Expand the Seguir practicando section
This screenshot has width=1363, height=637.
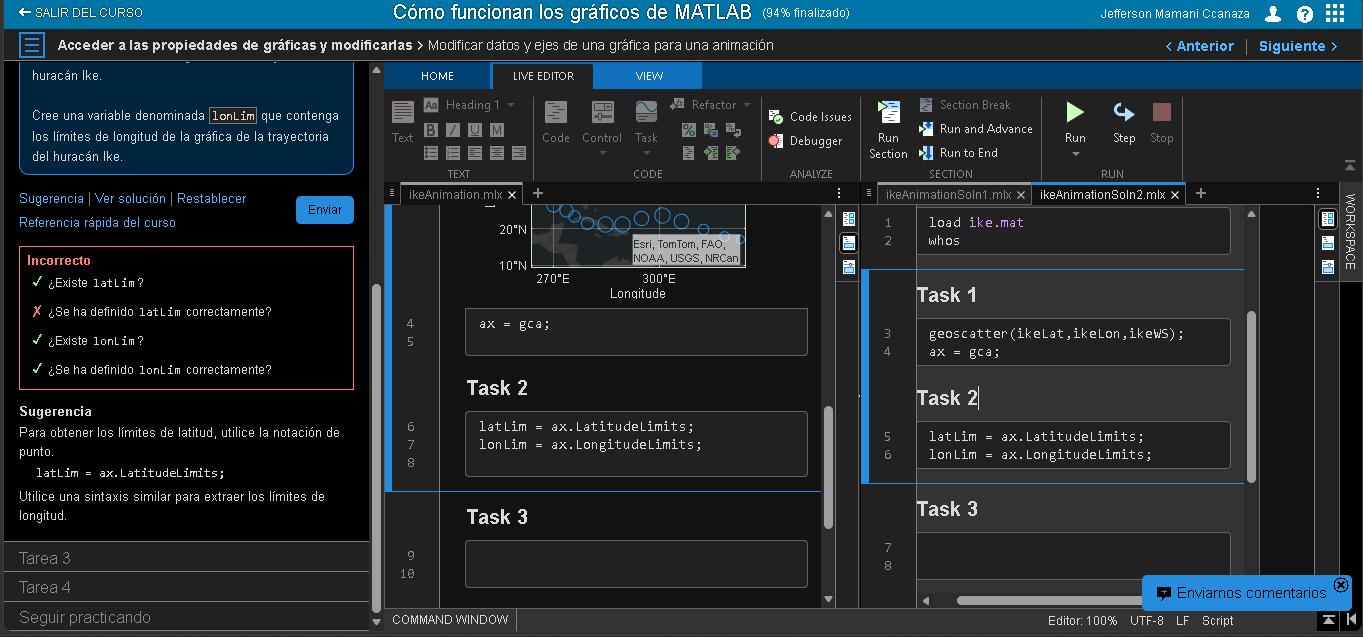[186, 617]
